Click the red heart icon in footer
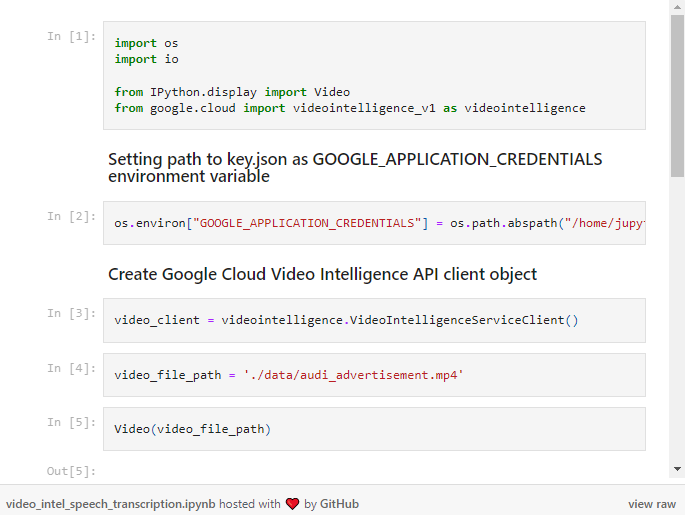 point(292,504)
